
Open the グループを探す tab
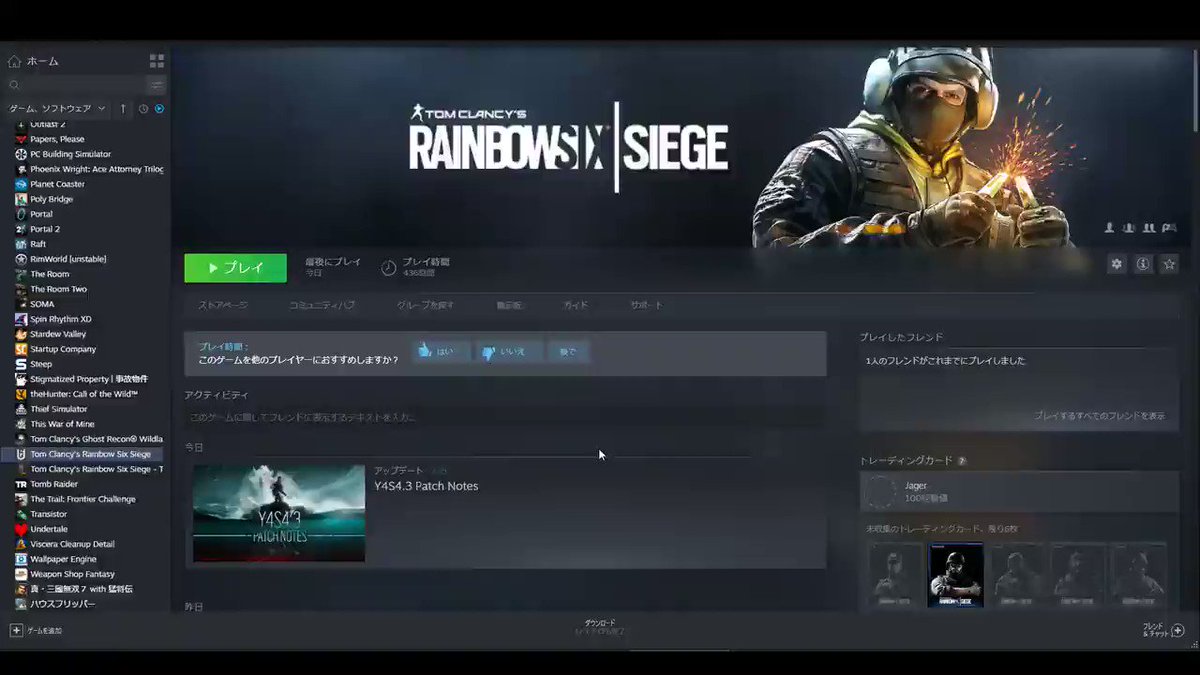pos(425,305)
